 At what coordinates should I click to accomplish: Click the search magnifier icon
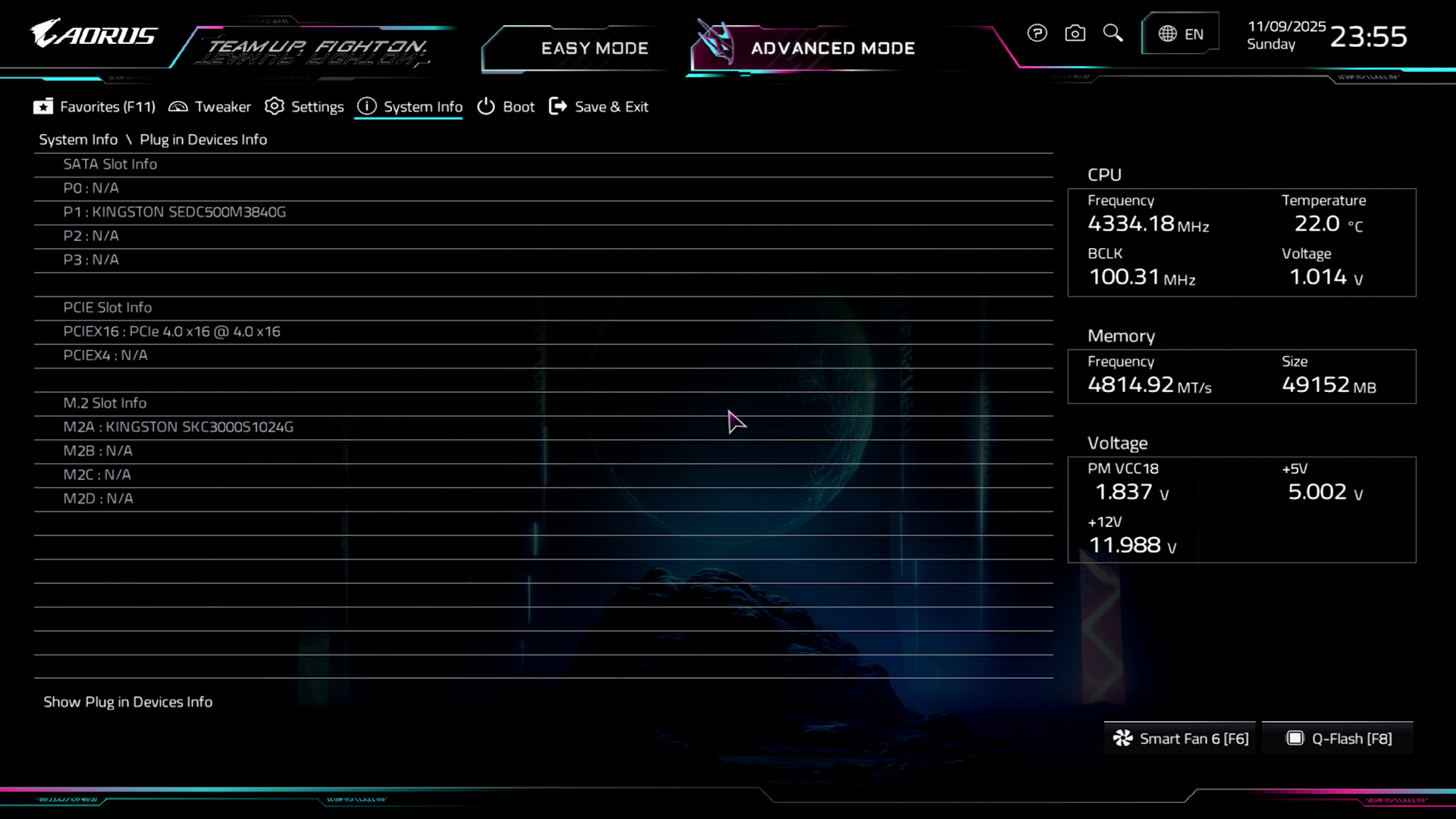coord(1112,33)
